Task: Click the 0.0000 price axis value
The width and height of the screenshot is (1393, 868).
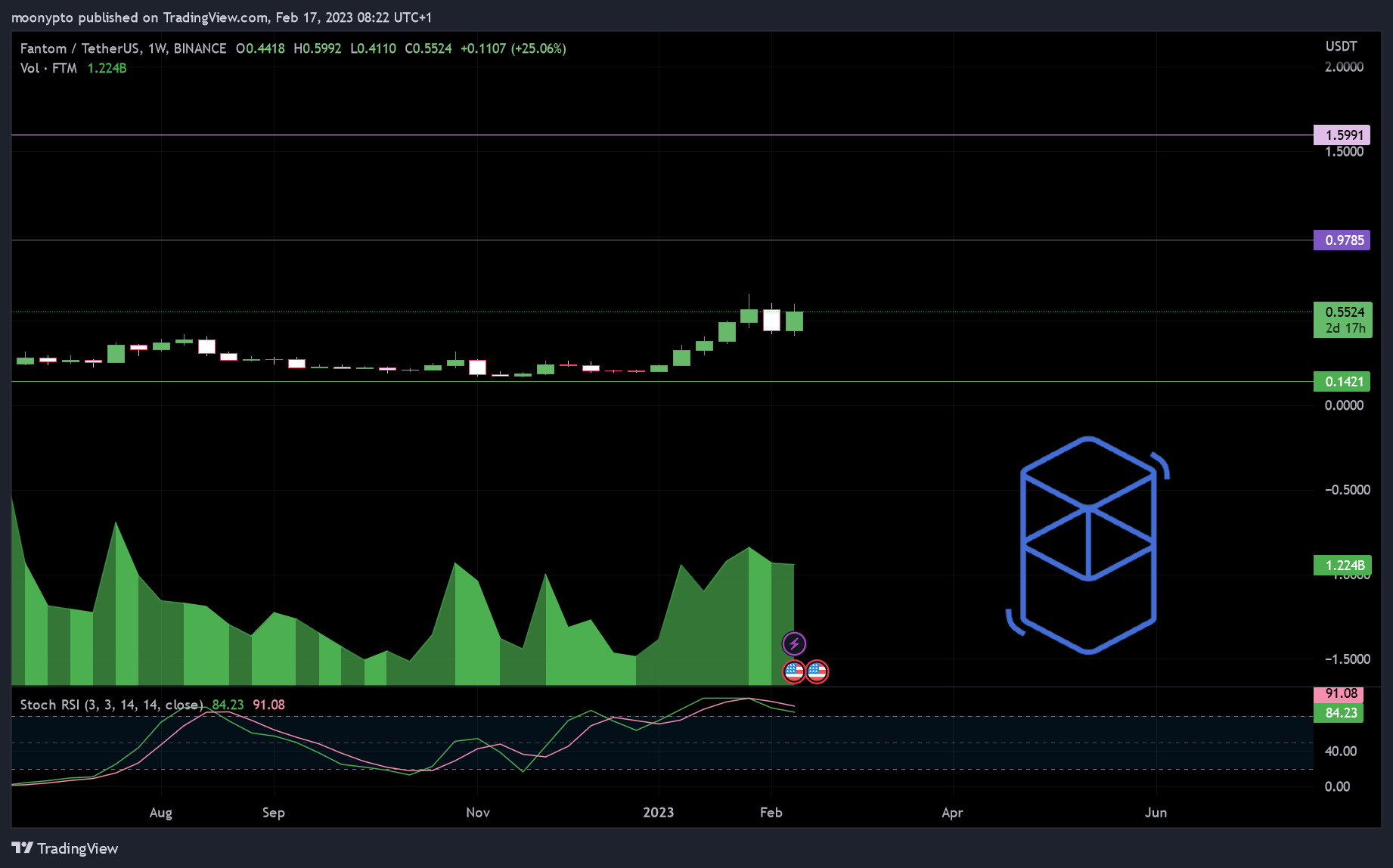Action: tap(1344, 406)
